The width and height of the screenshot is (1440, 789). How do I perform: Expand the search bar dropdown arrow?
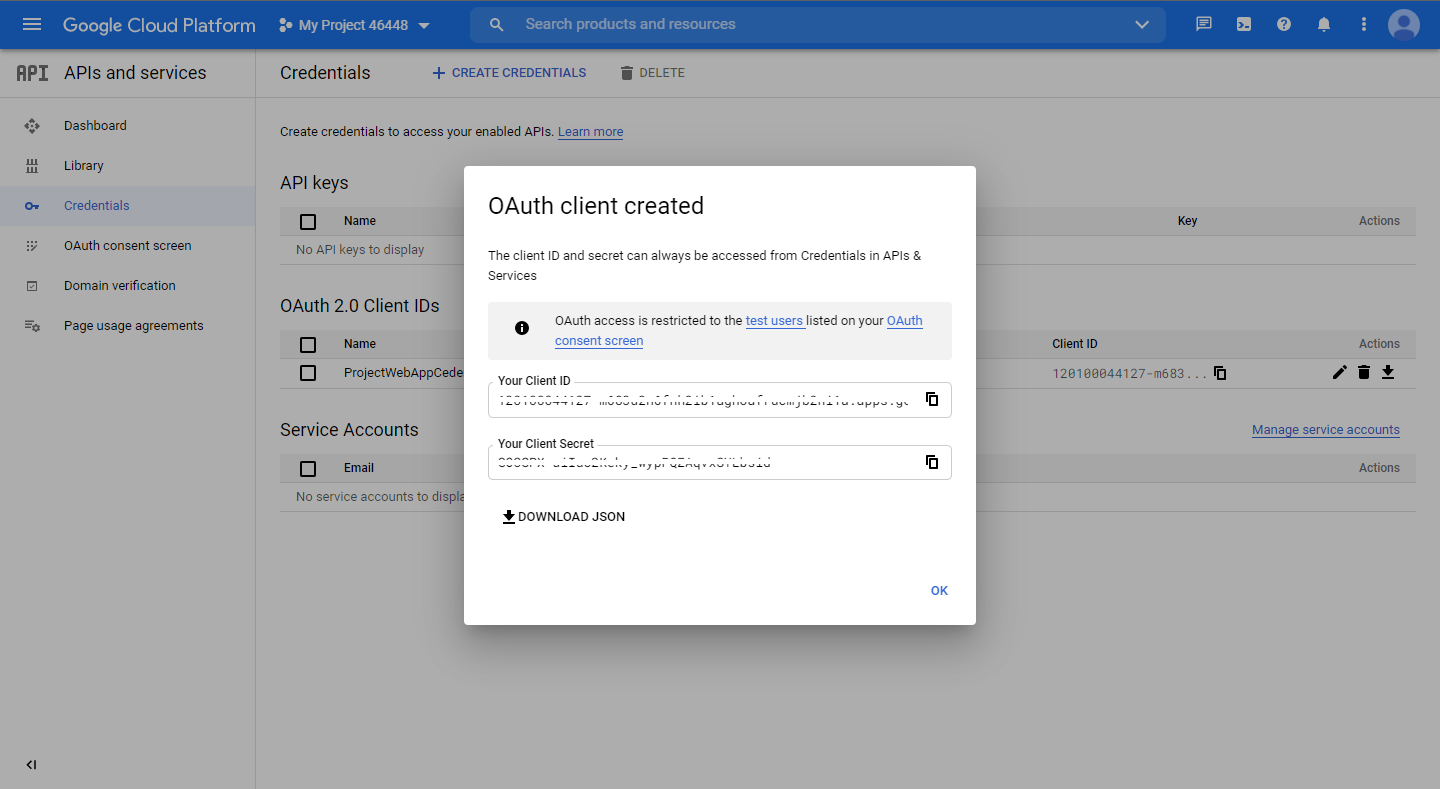(1142, 25)
